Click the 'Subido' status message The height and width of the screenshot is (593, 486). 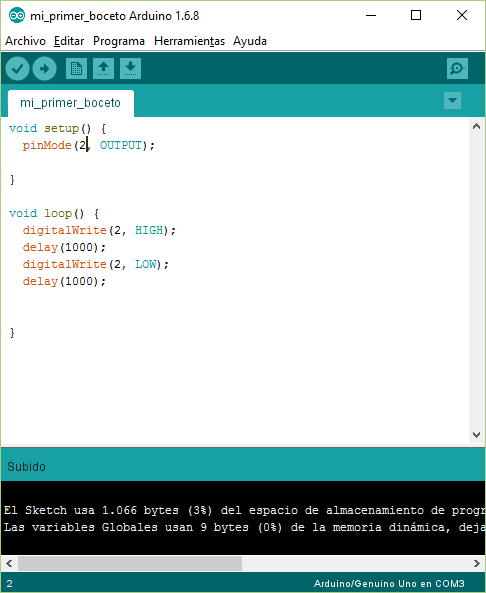click(26, 467)
